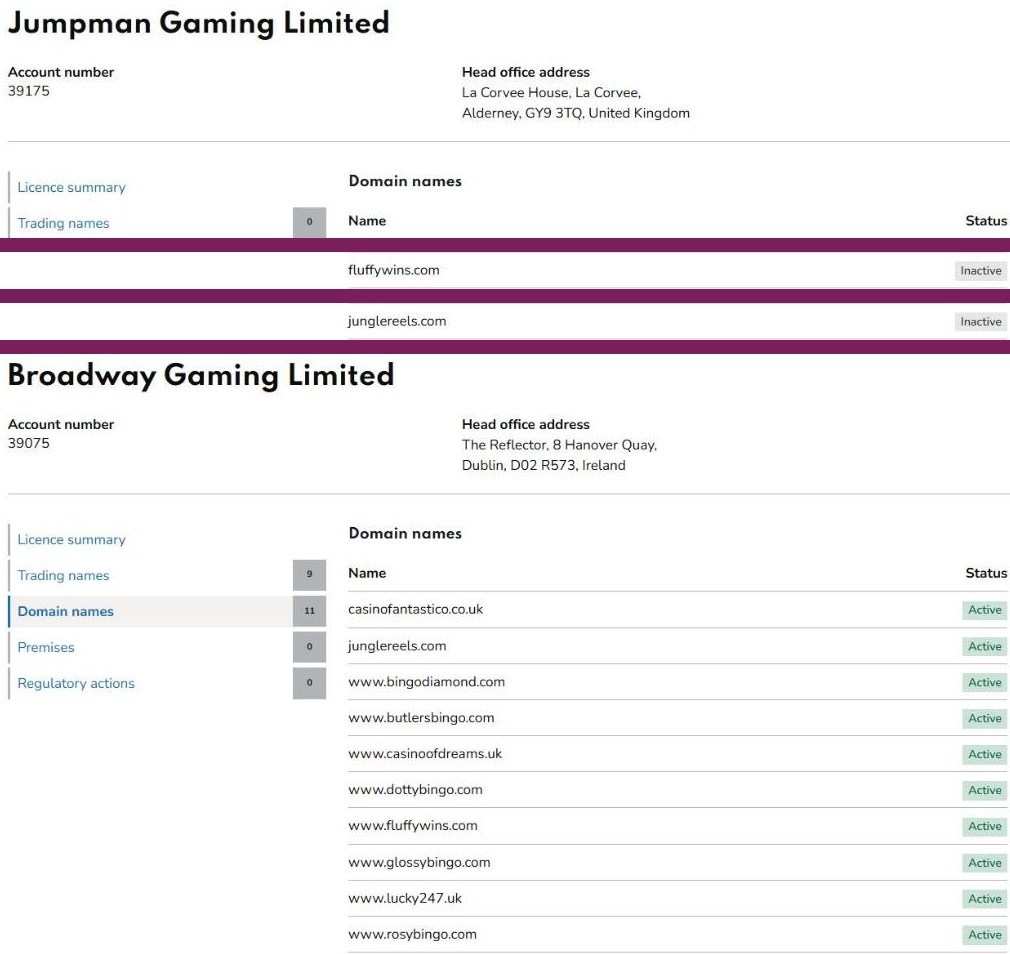Click Active status for www.lucky247.uk
The image size is (1010, 954).
pos(984,899)
